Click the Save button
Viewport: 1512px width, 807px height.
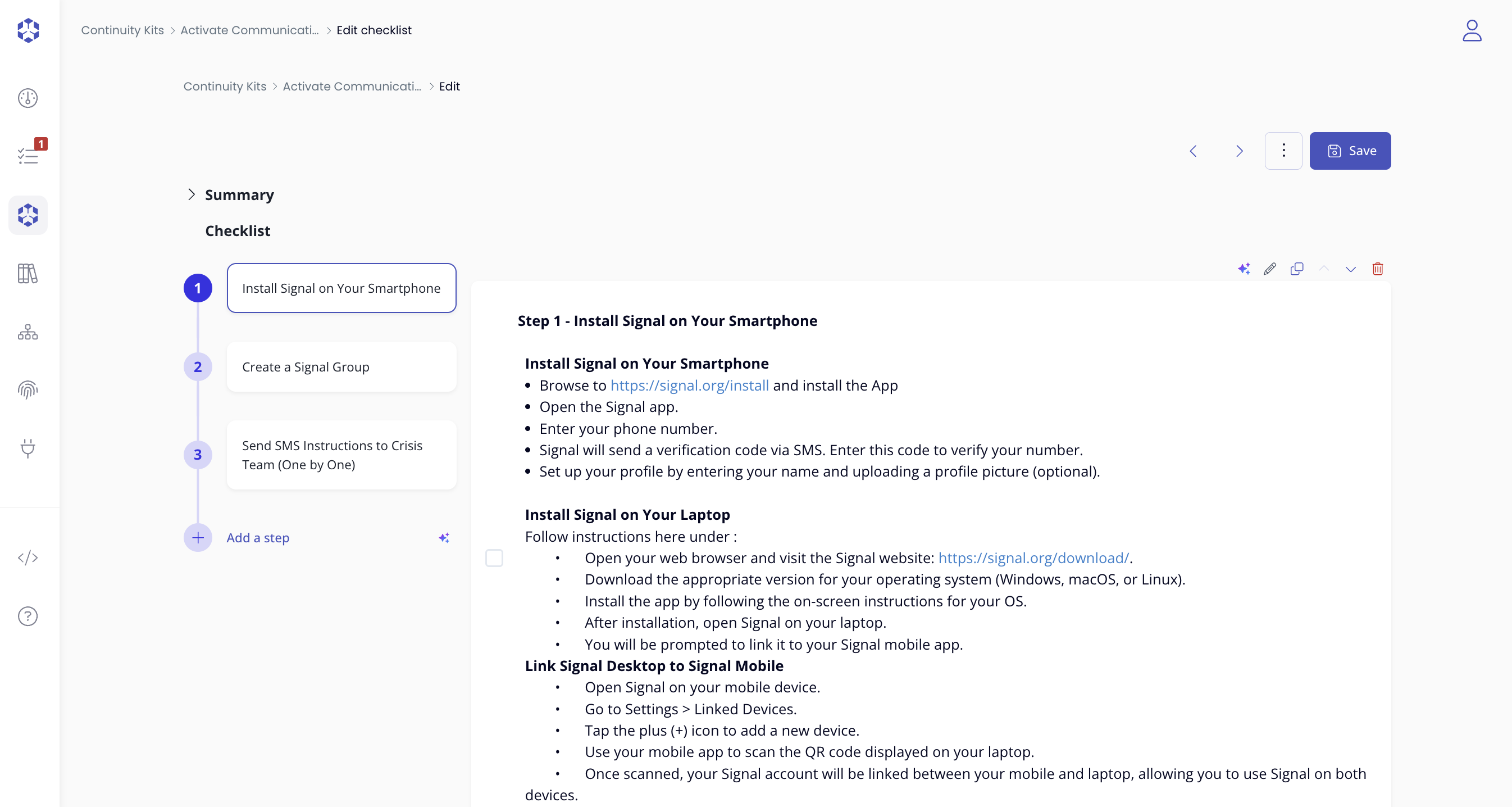(1350, 151)
